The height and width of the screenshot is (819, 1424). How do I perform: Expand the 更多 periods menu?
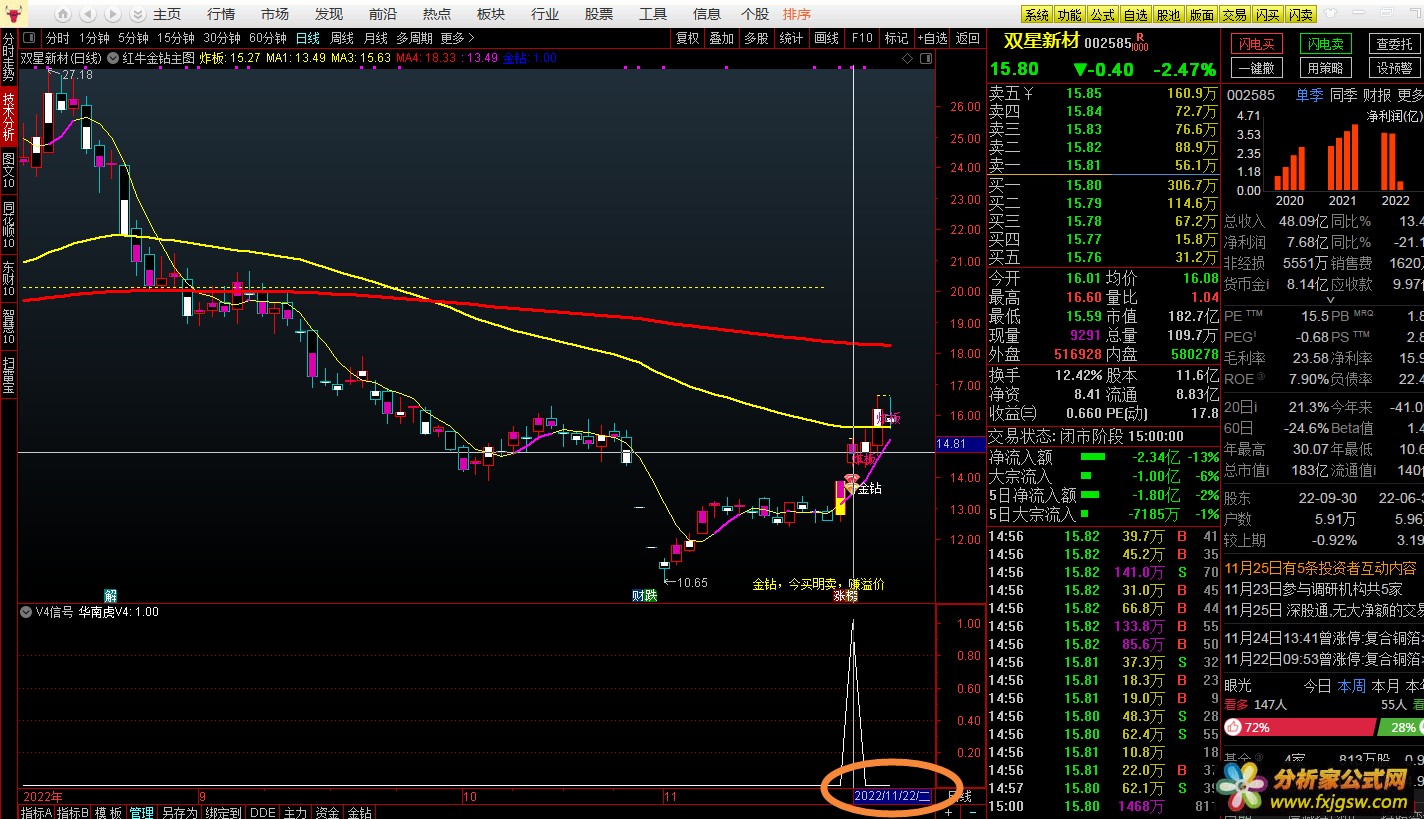[x=457, y=38]
